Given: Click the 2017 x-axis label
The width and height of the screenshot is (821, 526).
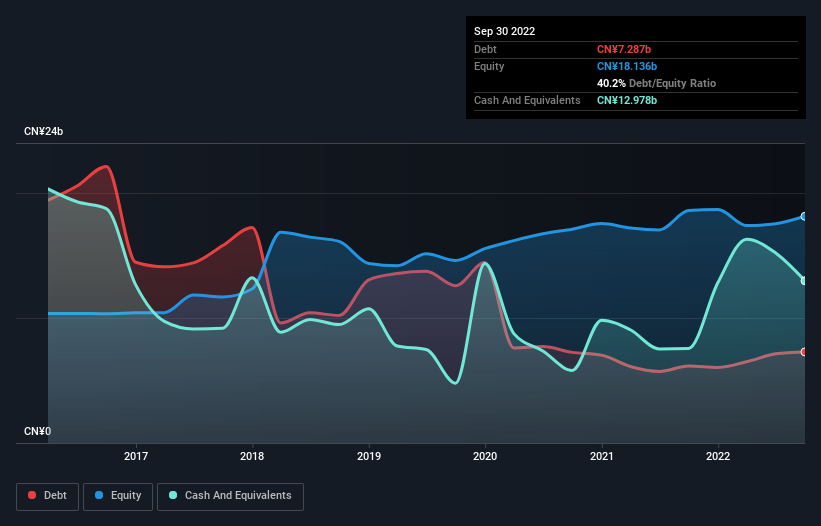Looking at the screenshot, I should [136, 456].
